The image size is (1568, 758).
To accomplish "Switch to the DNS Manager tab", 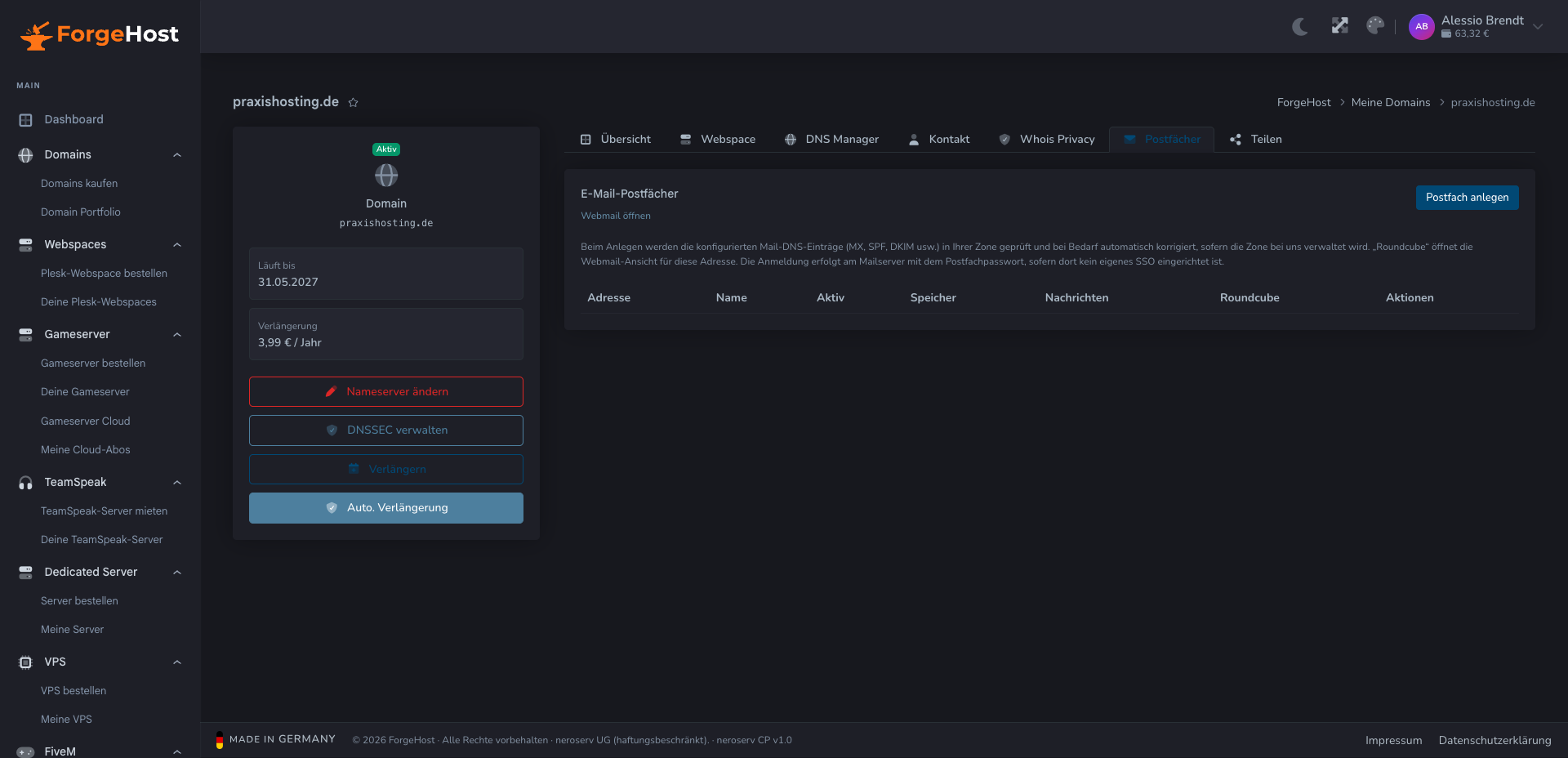I will (x=832, y=140).
